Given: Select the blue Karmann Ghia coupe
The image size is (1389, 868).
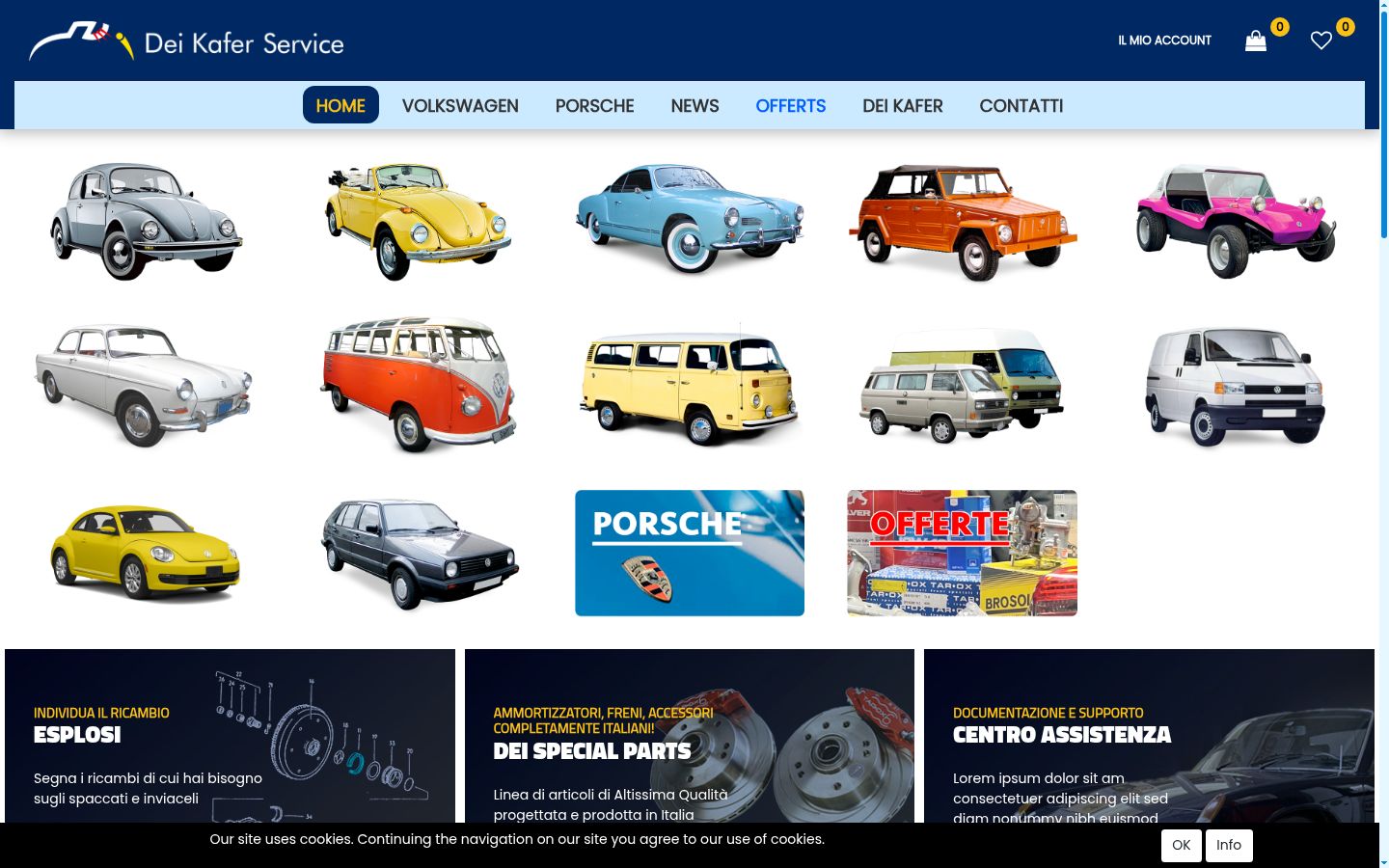Looking at the screenshot, I should [690, 219].
